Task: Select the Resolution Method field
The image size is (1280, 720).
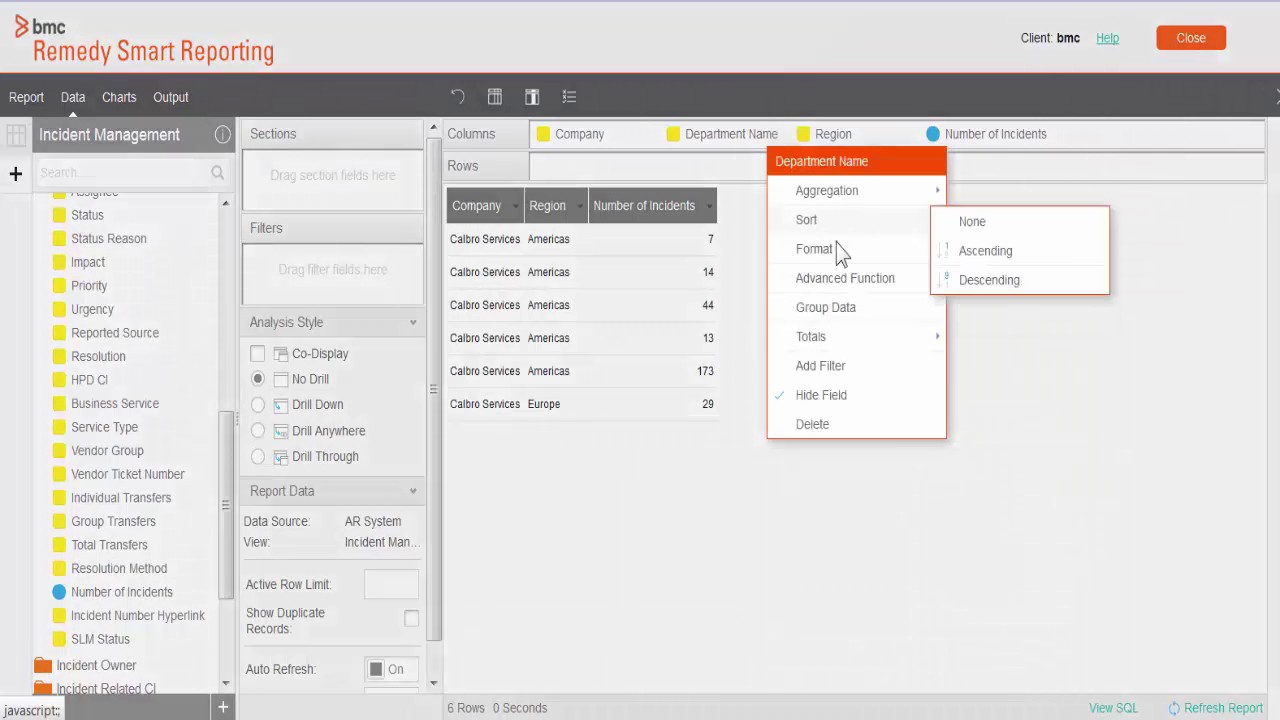Action: tap(118, 568)
